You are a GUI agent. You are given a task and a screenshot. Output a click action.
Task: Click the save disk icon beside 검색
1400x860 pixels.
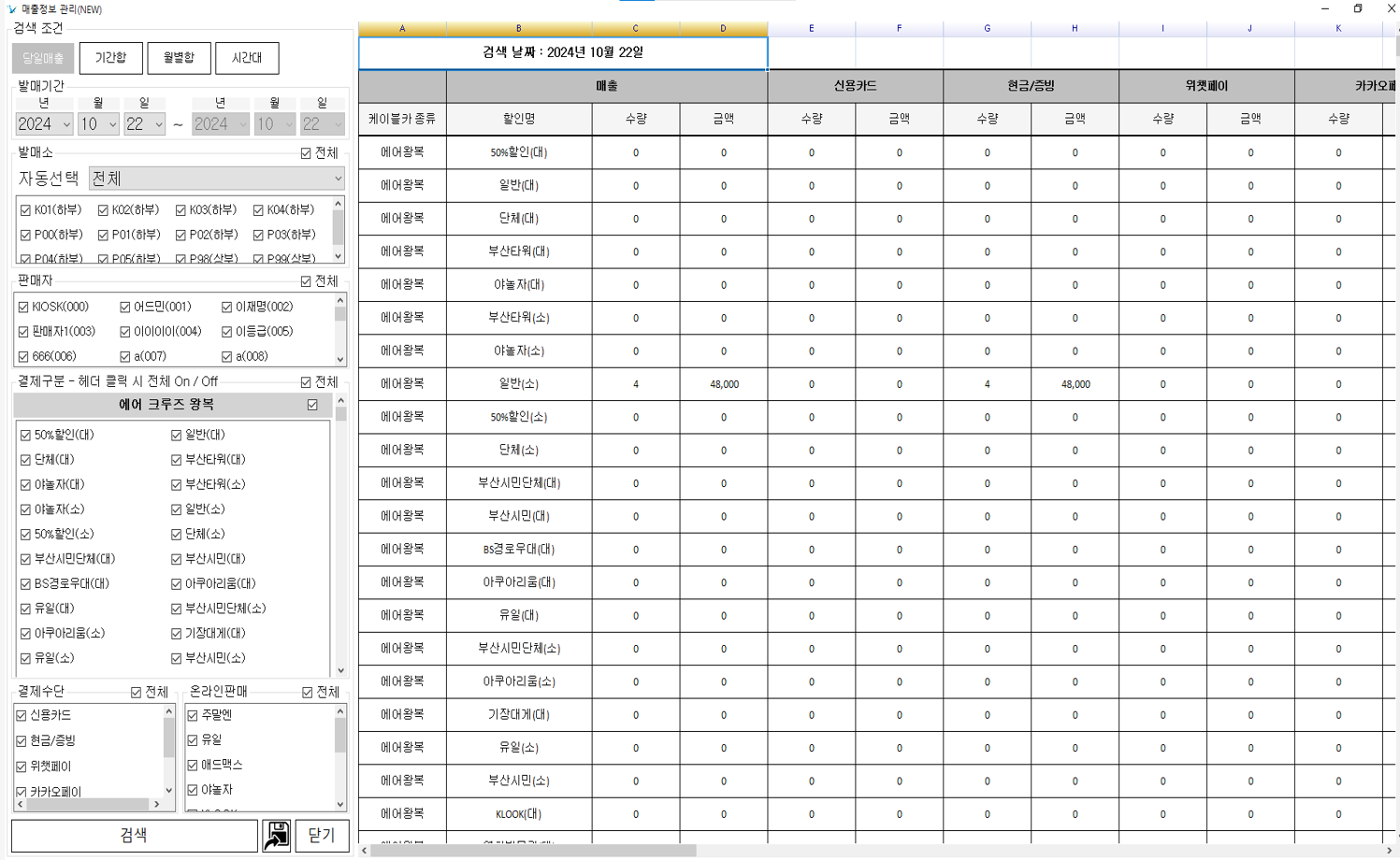tap(277, 835)
